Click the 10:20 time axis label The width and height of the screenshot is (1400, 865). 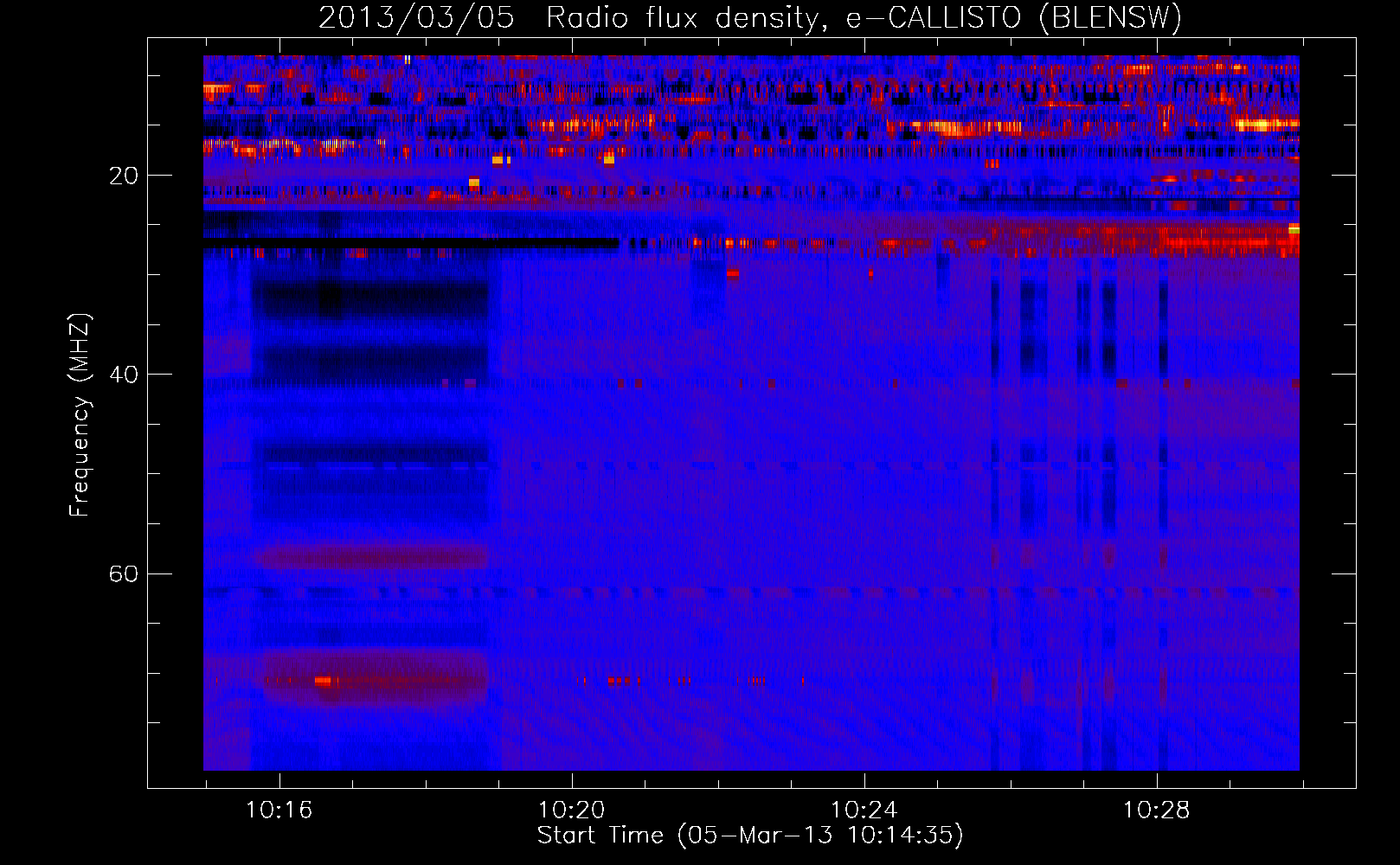(x=572, y=811)
